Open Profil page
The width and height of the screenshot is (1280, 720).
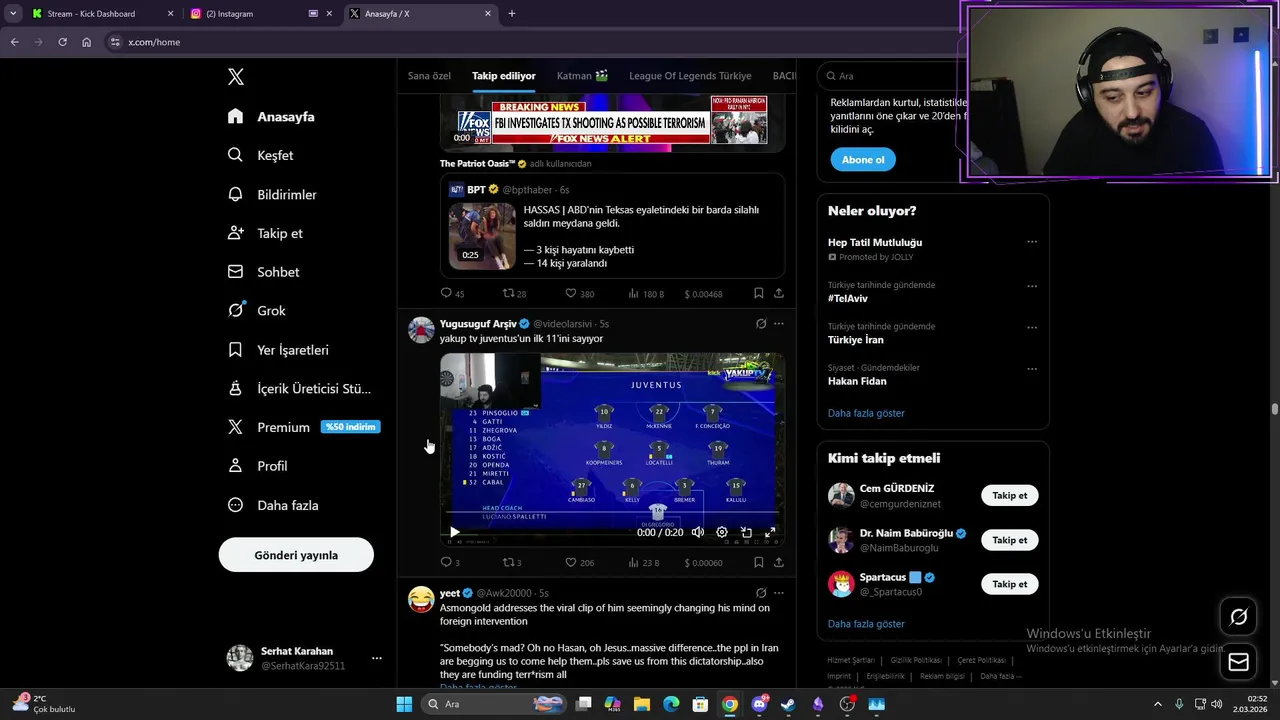(257, 466)
